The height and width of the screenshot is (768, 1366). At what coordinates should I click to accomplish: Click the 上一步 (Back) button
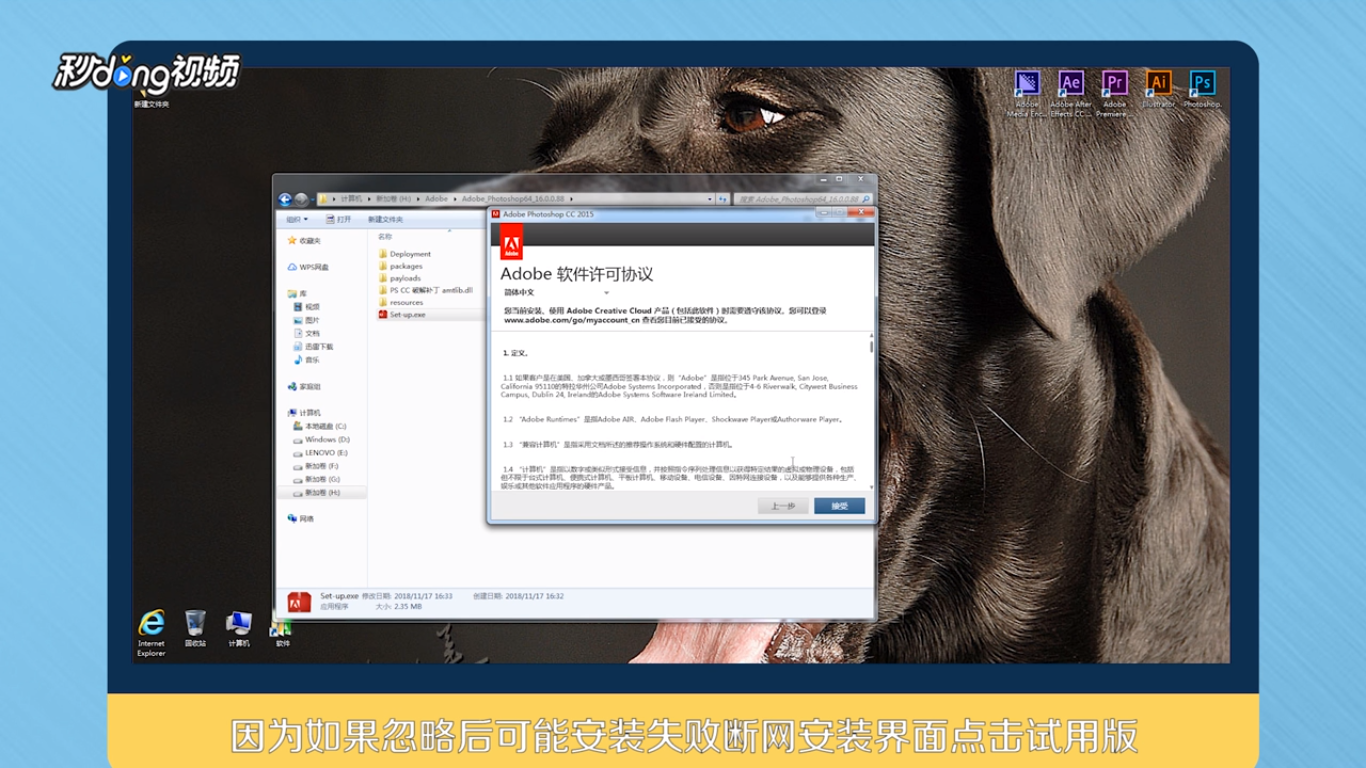click(x=783, y=506)
